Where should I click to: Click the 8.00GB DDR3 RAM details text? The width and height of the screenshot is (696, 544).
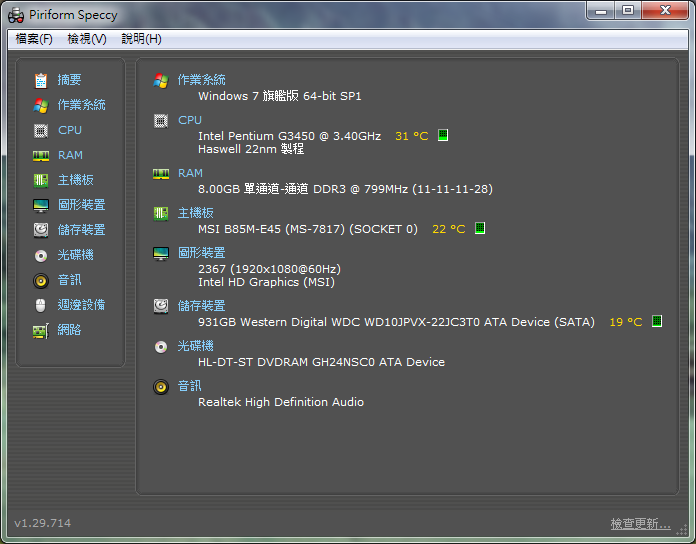click(345, 189)
